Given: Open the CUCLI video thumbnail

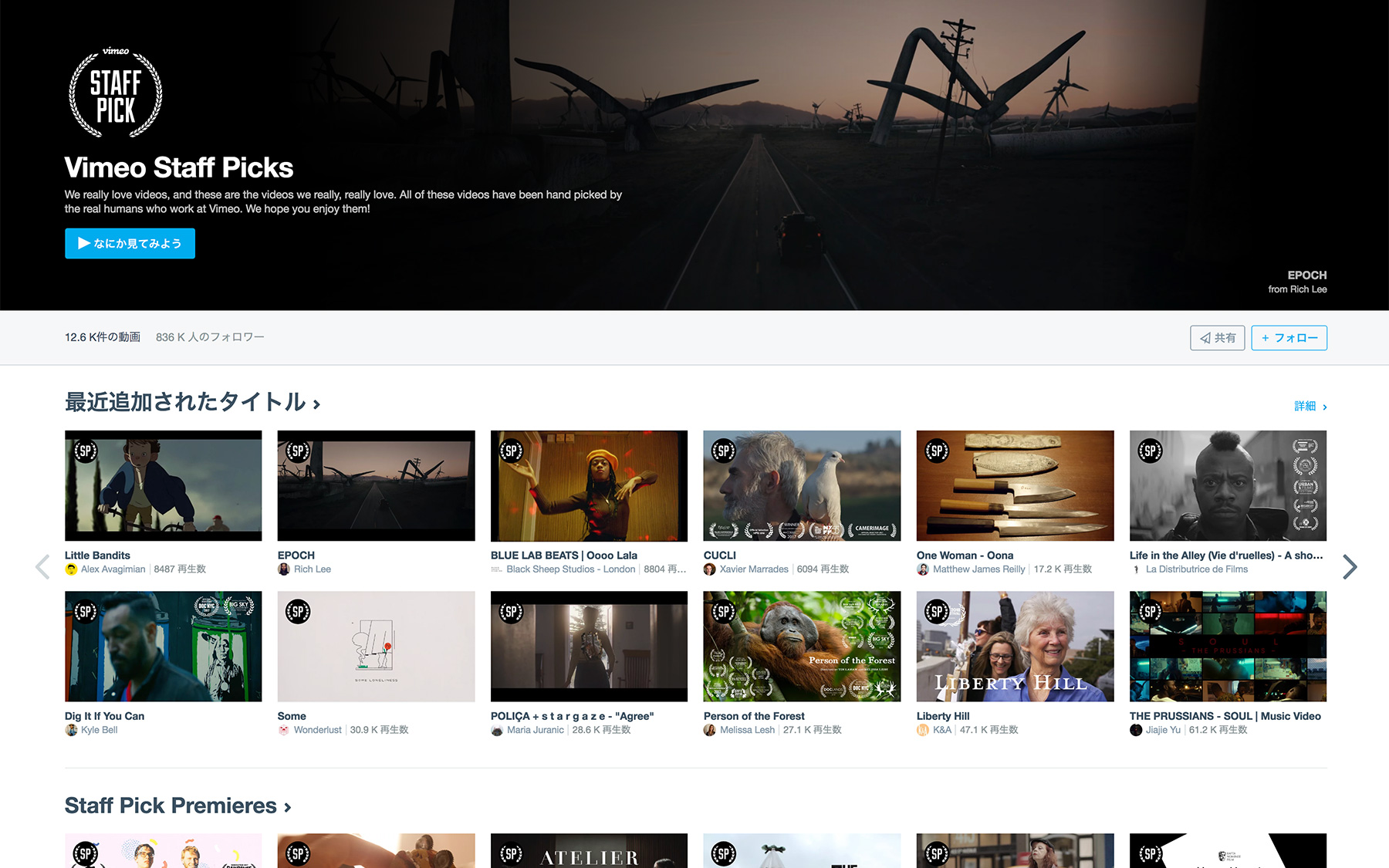Looking at the screenshot, I should point(802,485).
